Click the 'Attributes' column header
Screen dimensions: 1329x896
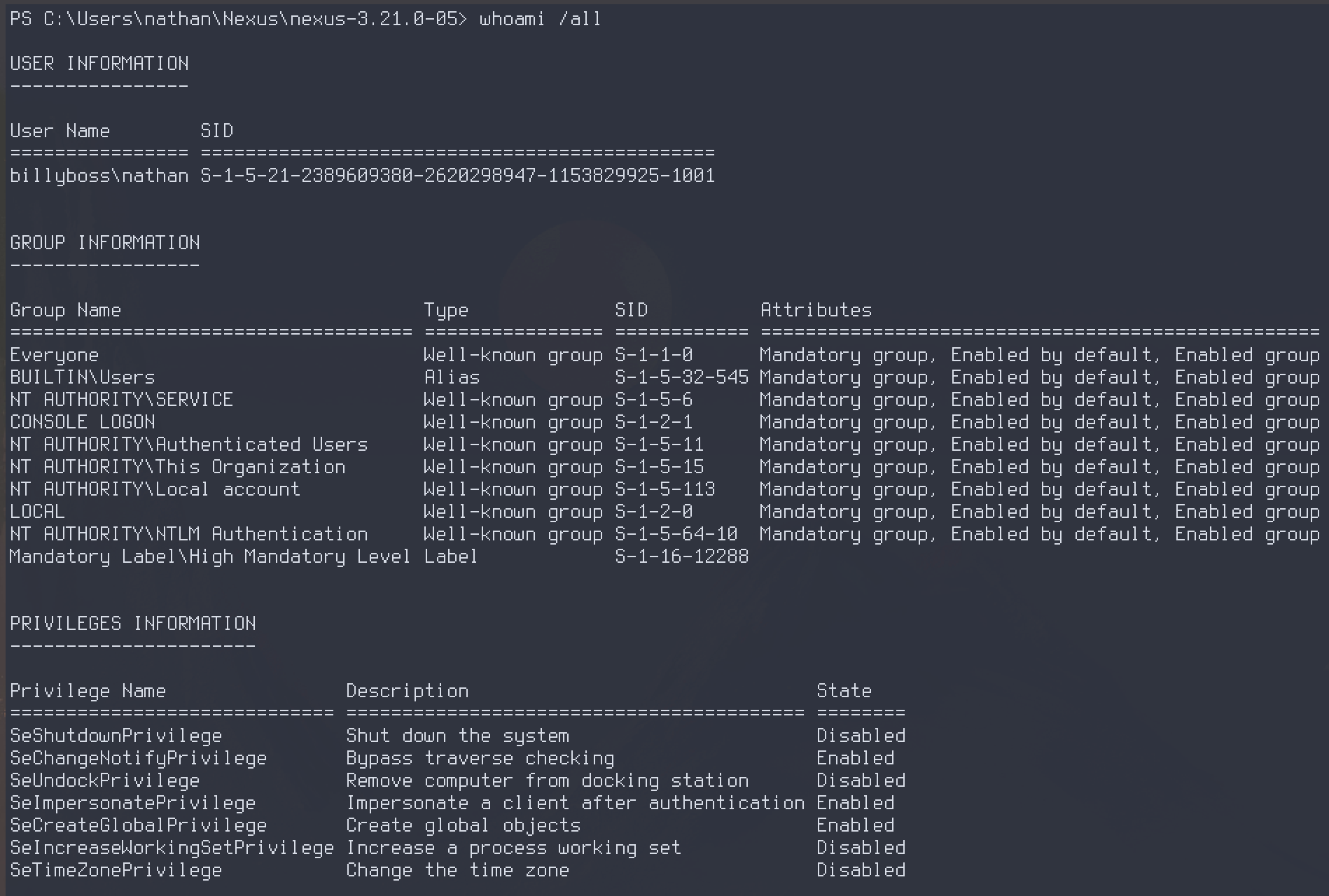816,310
